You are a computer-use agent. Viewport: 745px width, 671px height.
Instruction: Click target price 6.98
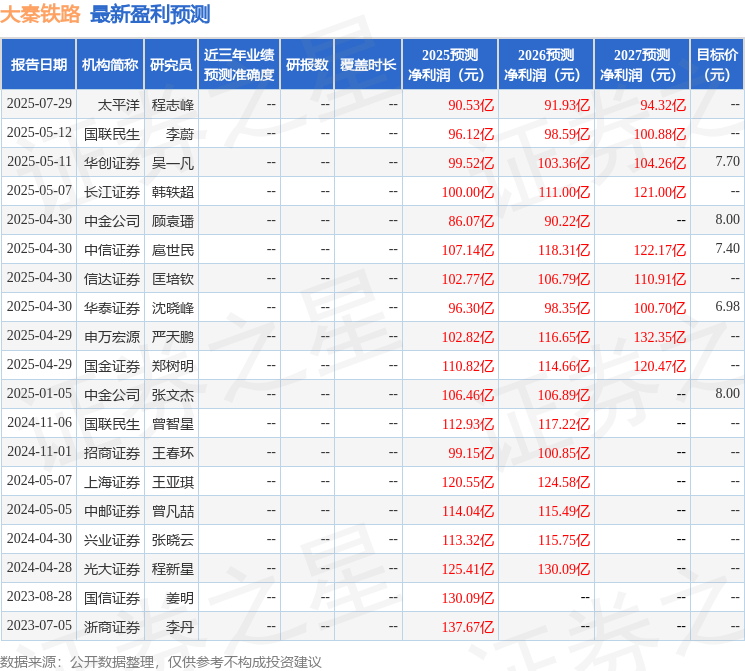click(727, 307)
